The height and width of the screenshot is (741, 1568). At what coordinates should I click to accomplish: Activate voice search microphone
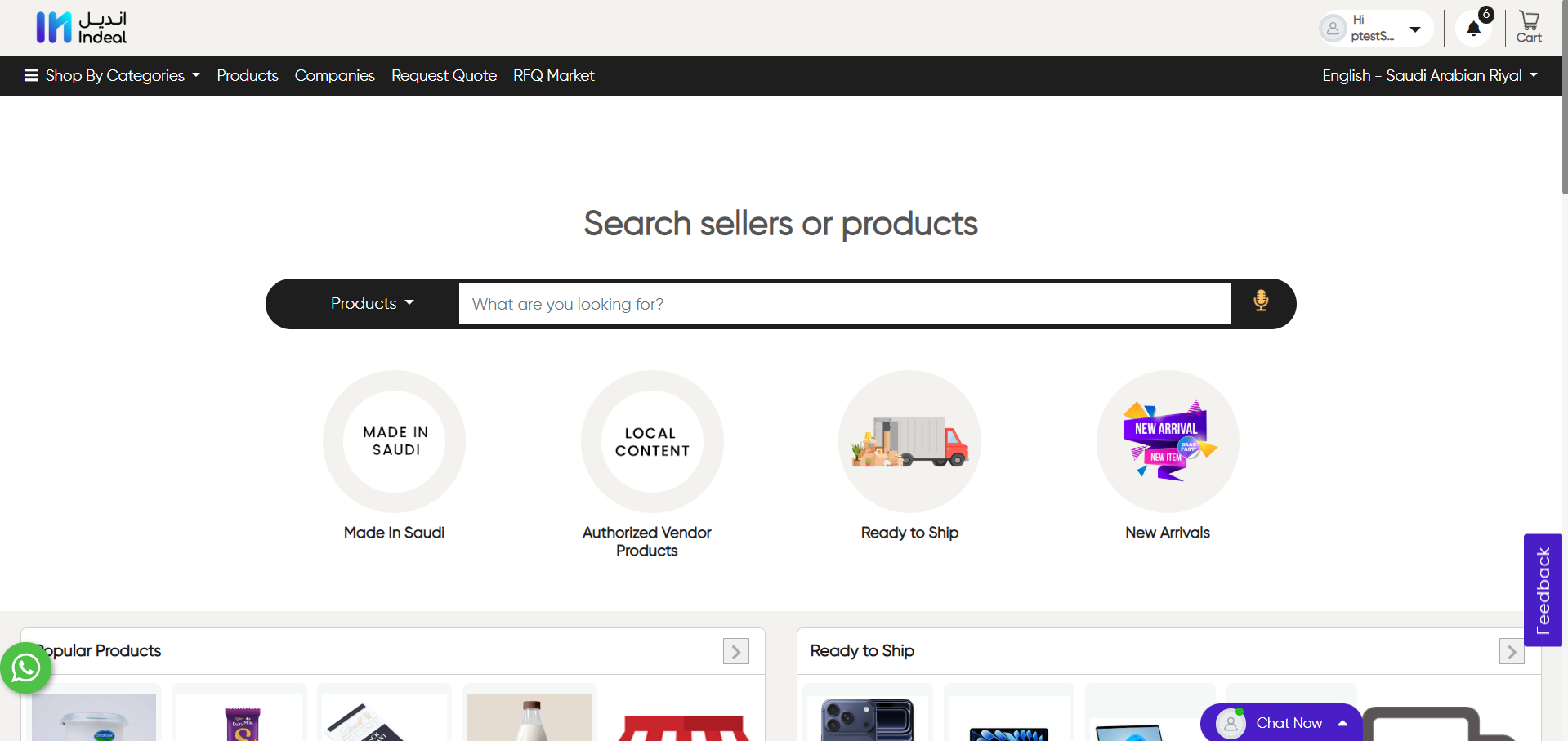click(x=1261, y=302)
